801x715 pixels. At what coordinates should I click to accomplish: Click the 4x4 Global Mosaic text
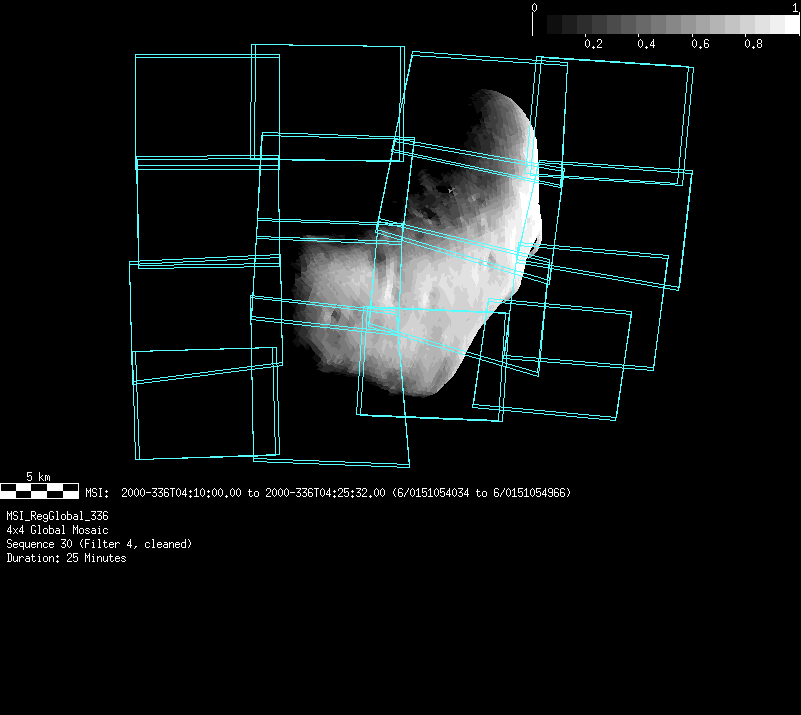[57, 530]
